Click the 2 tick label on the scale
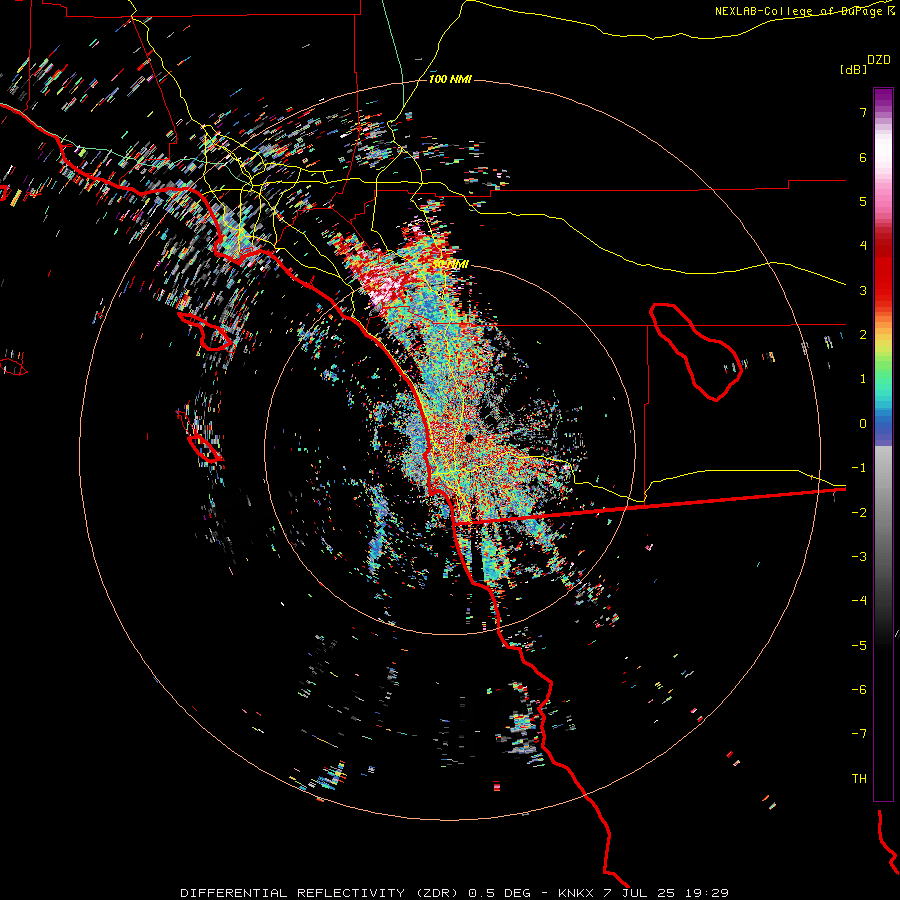 (863, 335)
